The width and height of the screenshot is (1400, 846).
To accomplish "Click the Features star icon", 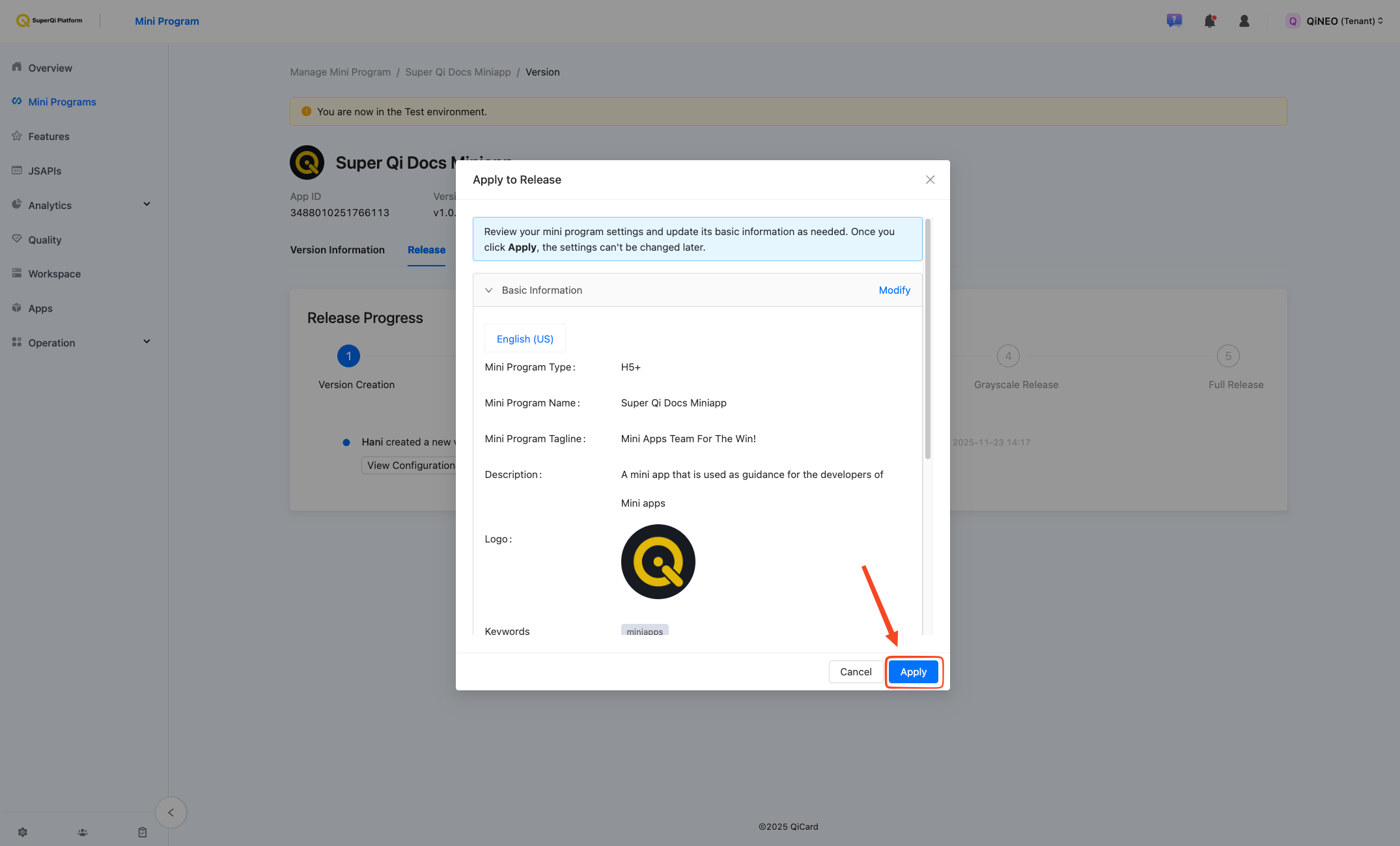I will (17, 135).
